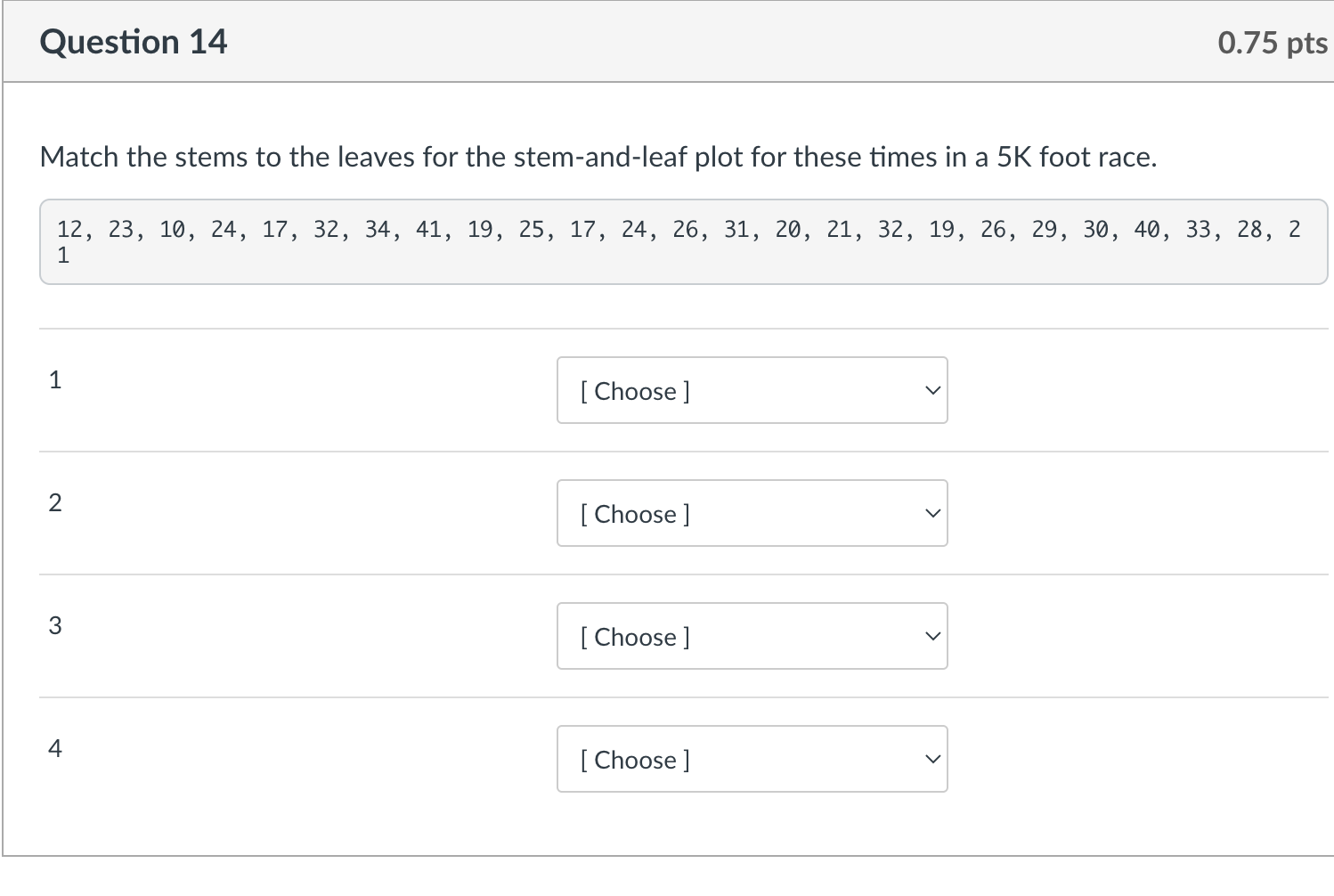Open the [ Choose ] dropdown for stem 1
This screenshot has width=1334, height=896.
pos(752,390)
